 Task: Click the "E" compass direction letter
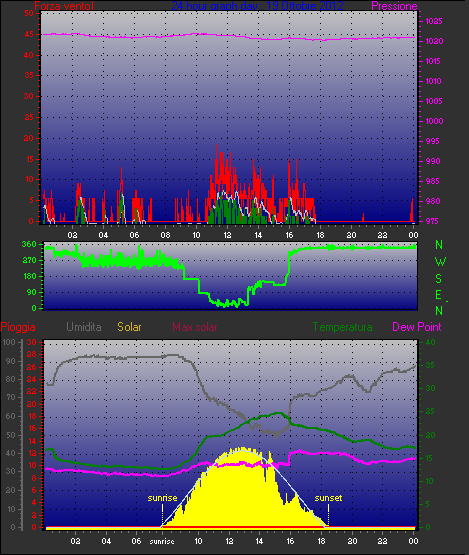point(438,295)
